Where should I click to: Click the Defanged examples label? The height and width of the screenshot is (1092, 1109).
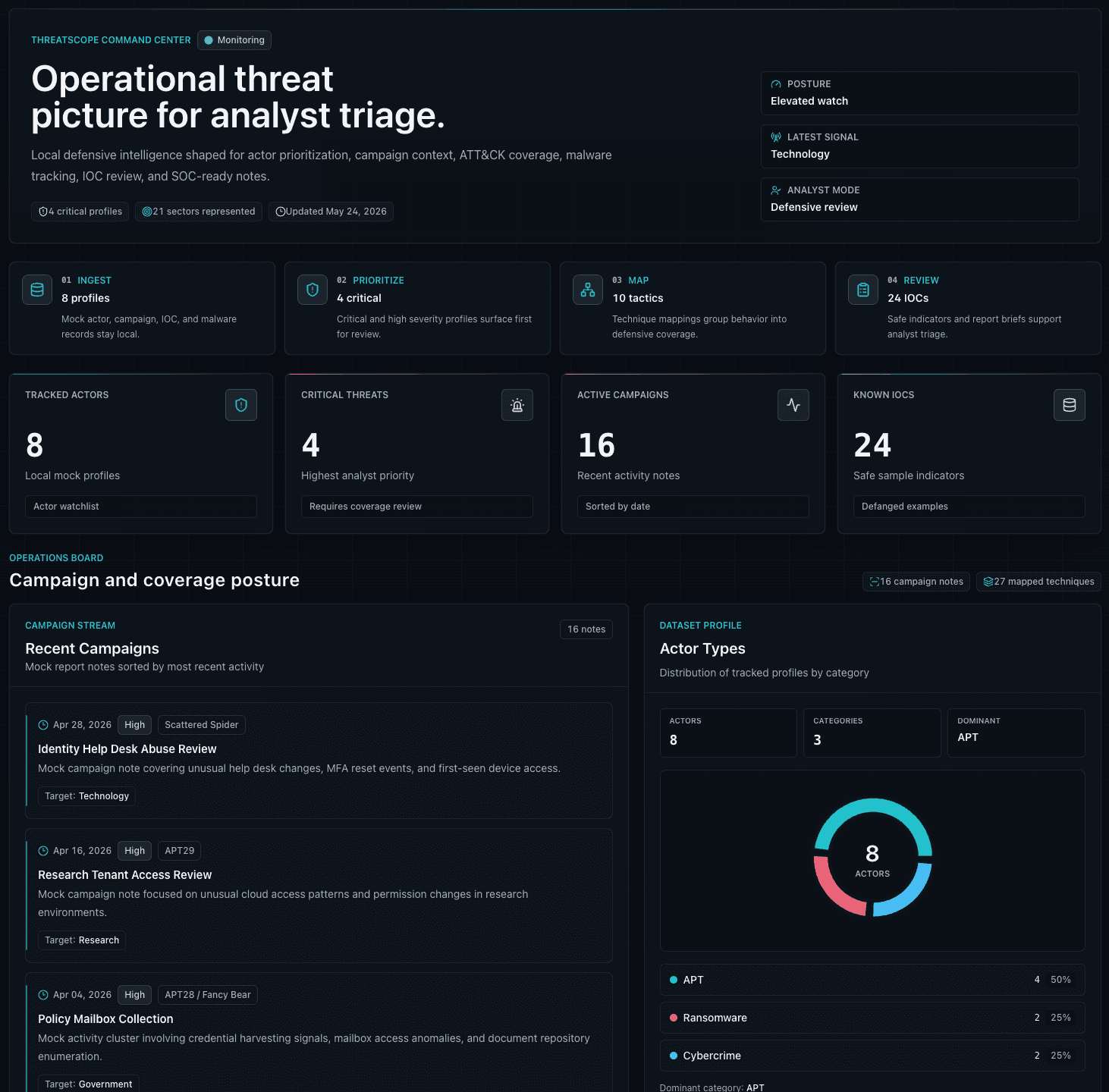tap(969, 507)
